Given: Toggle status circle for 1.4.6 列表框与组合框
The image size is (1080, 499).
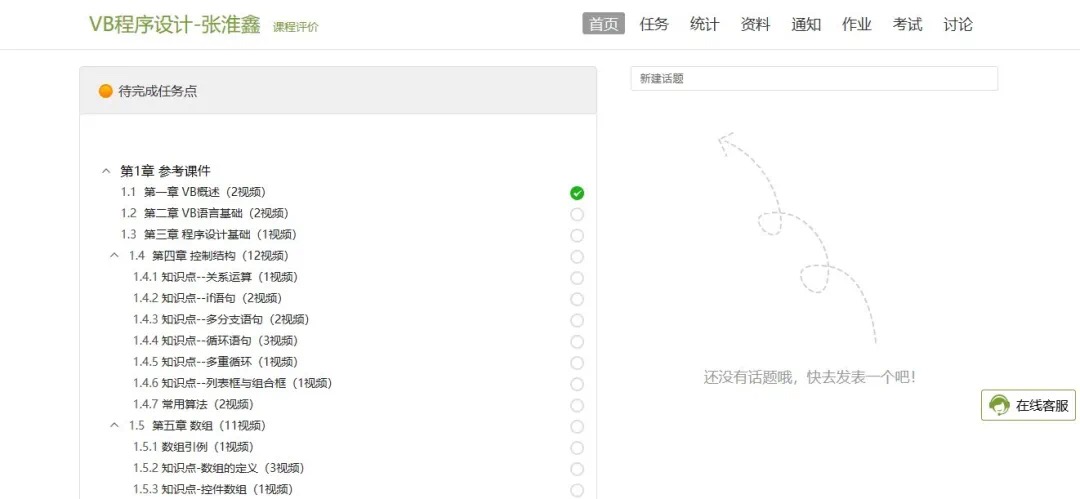Looking at the screenshot, I should click(x=577, y=384).
